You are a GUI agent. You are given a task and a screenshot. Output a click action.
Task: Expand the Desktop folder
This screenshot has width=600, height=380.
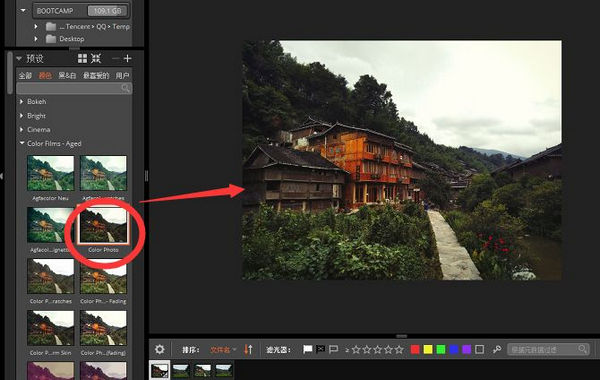[x=36, y=39]
